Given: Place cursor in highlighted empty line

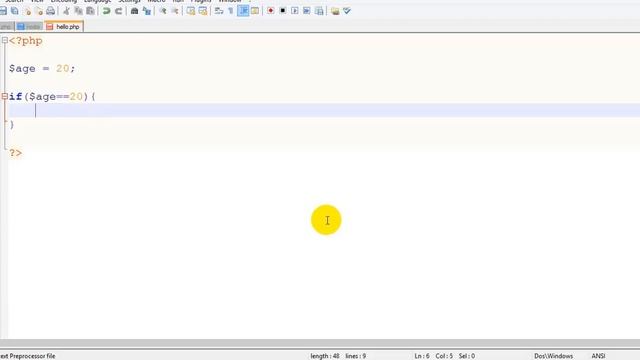Looking at the screenshot, I should point(324,110).
